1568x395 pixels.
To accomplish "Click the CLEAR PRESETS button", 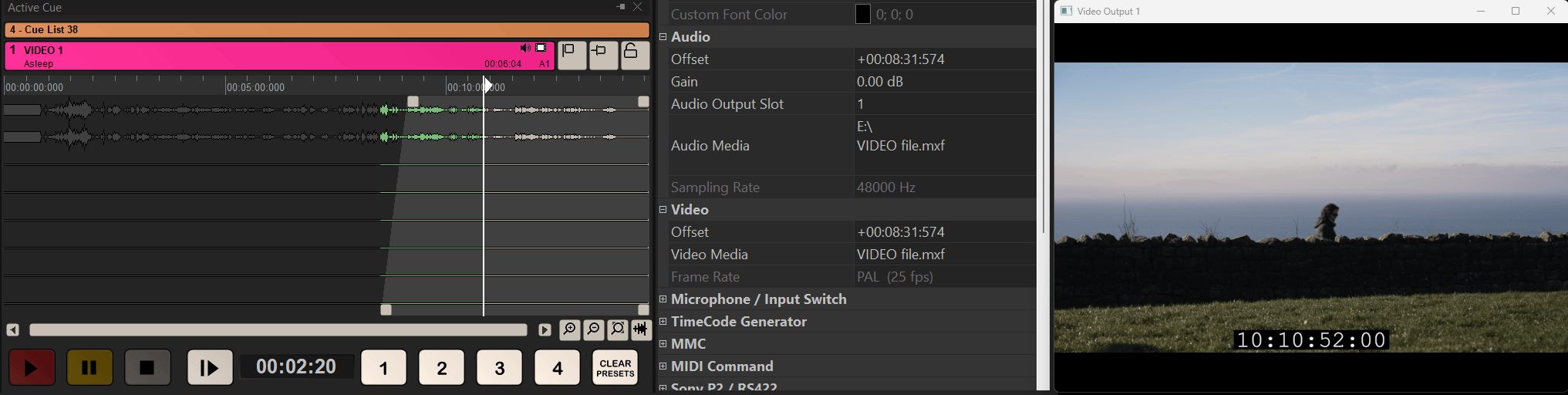I will [615, 367].
